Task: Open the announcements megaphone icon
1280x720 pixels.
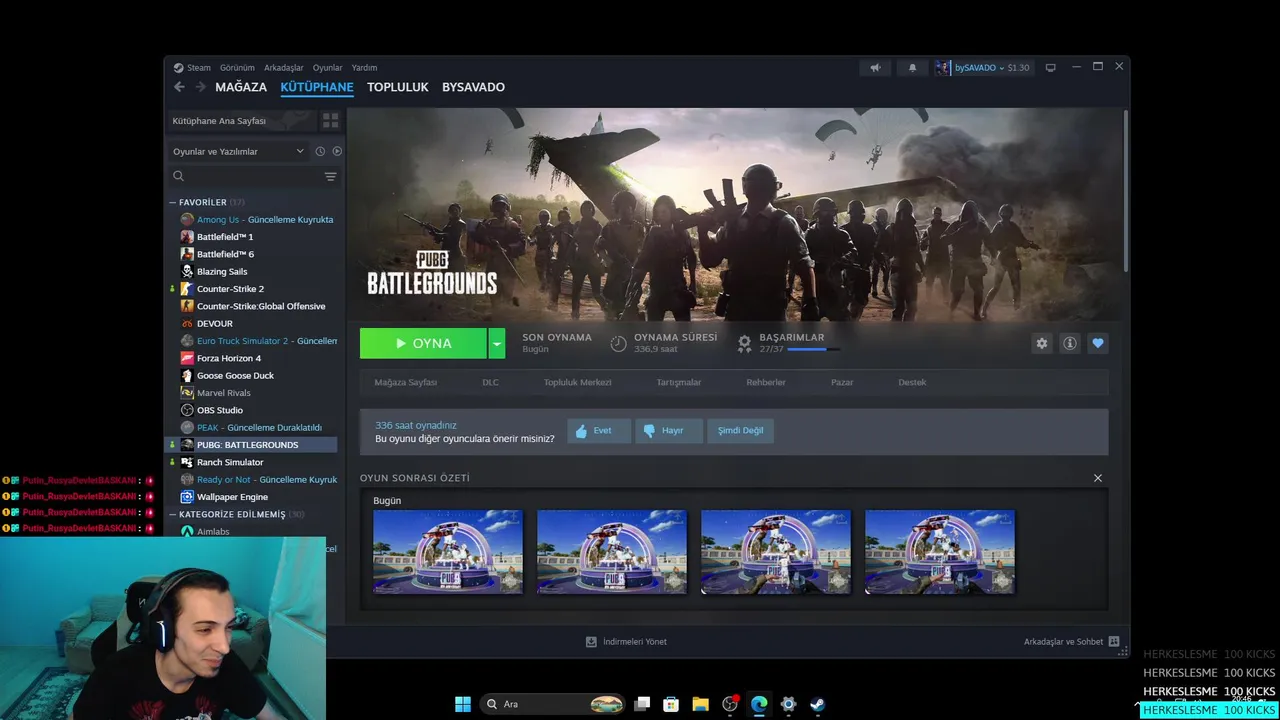Action: [875, 68]
